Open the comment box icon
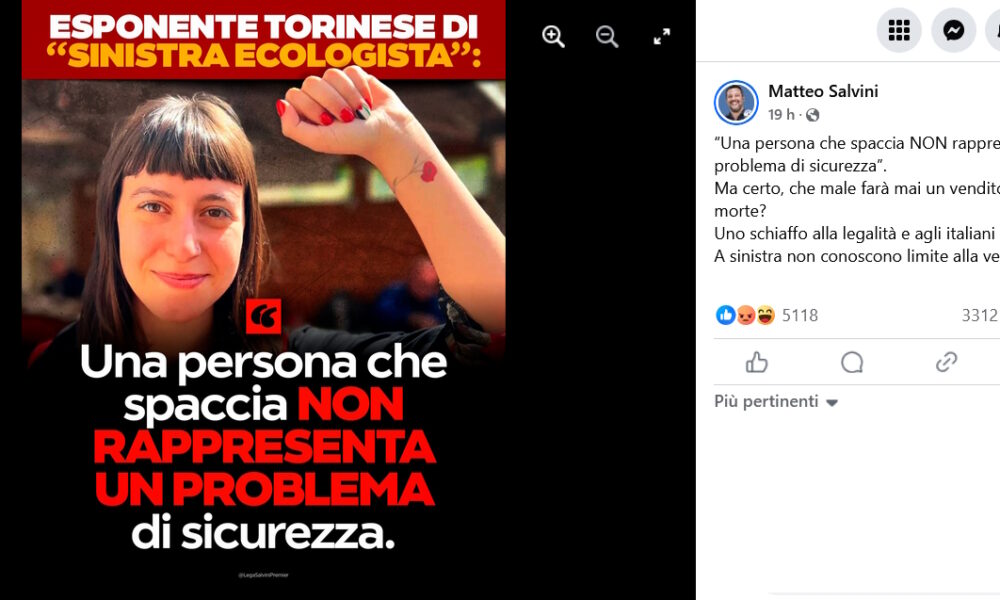The width and height of the screenshot is (1000, 600). (x=852, y=362)
